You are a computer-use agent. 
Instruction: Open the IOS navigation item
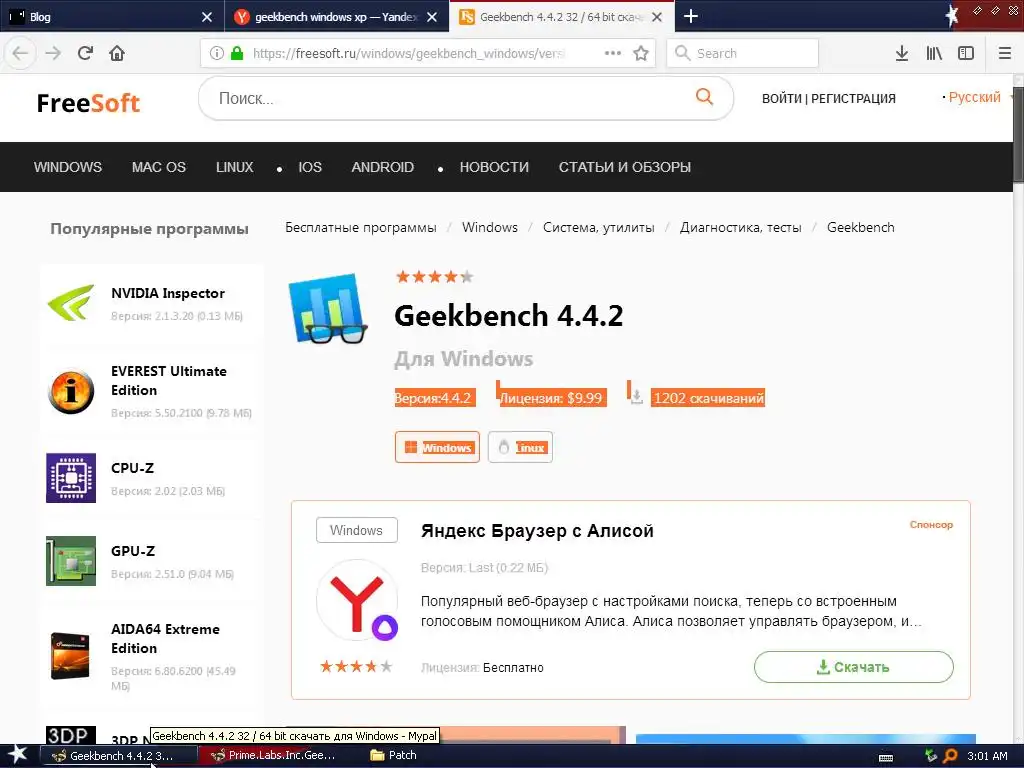coord(310,167)
